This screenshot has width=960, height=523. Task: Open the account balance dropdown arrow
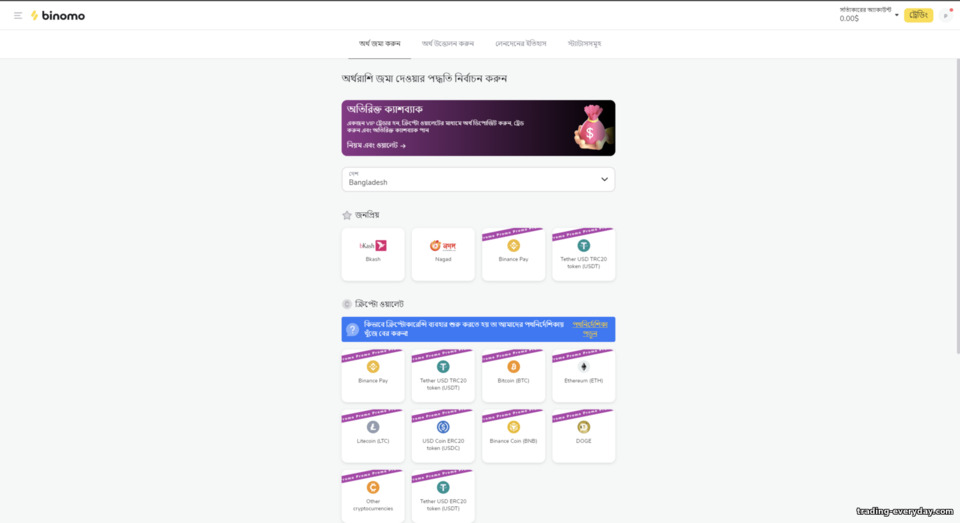coord(896,15)
